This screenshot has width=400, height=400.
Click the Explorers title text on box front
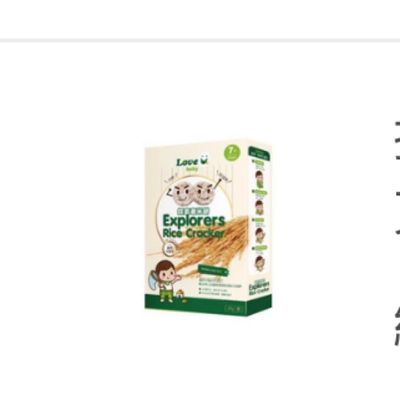click(x=194, y=221)
